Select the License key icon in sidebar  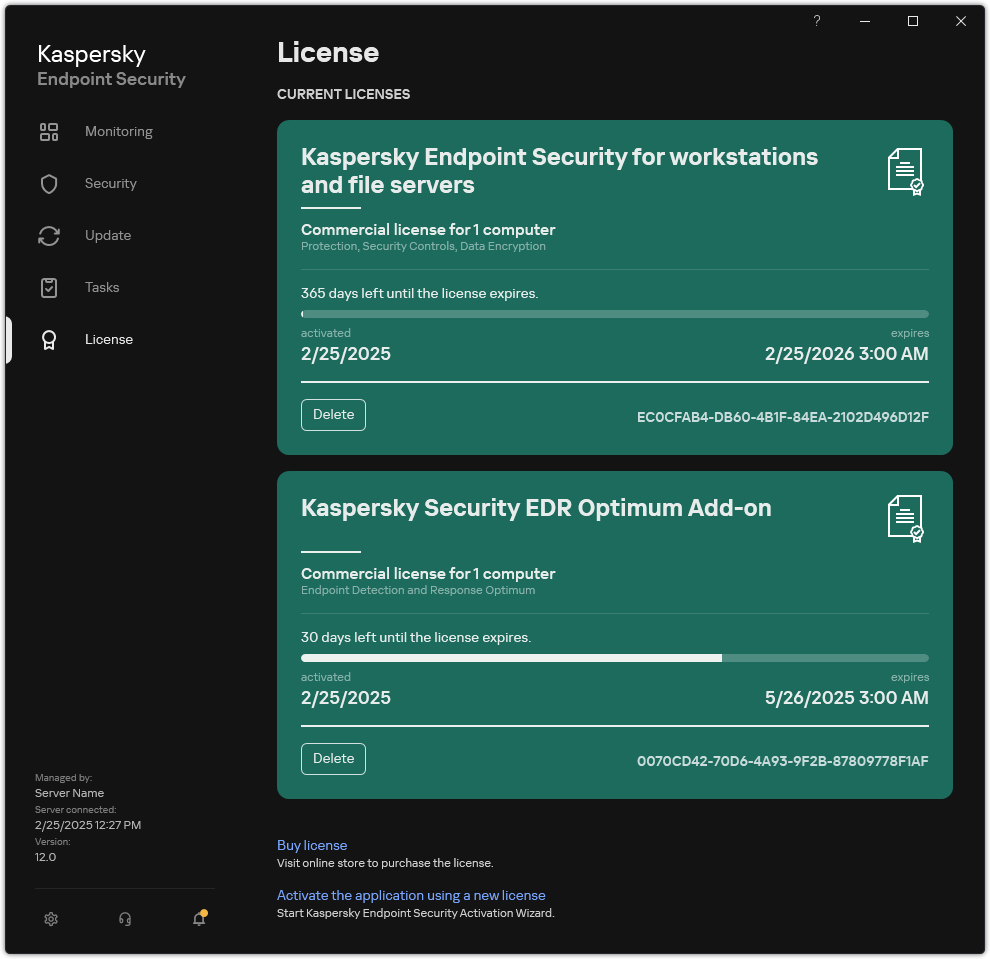click(49, 339)
